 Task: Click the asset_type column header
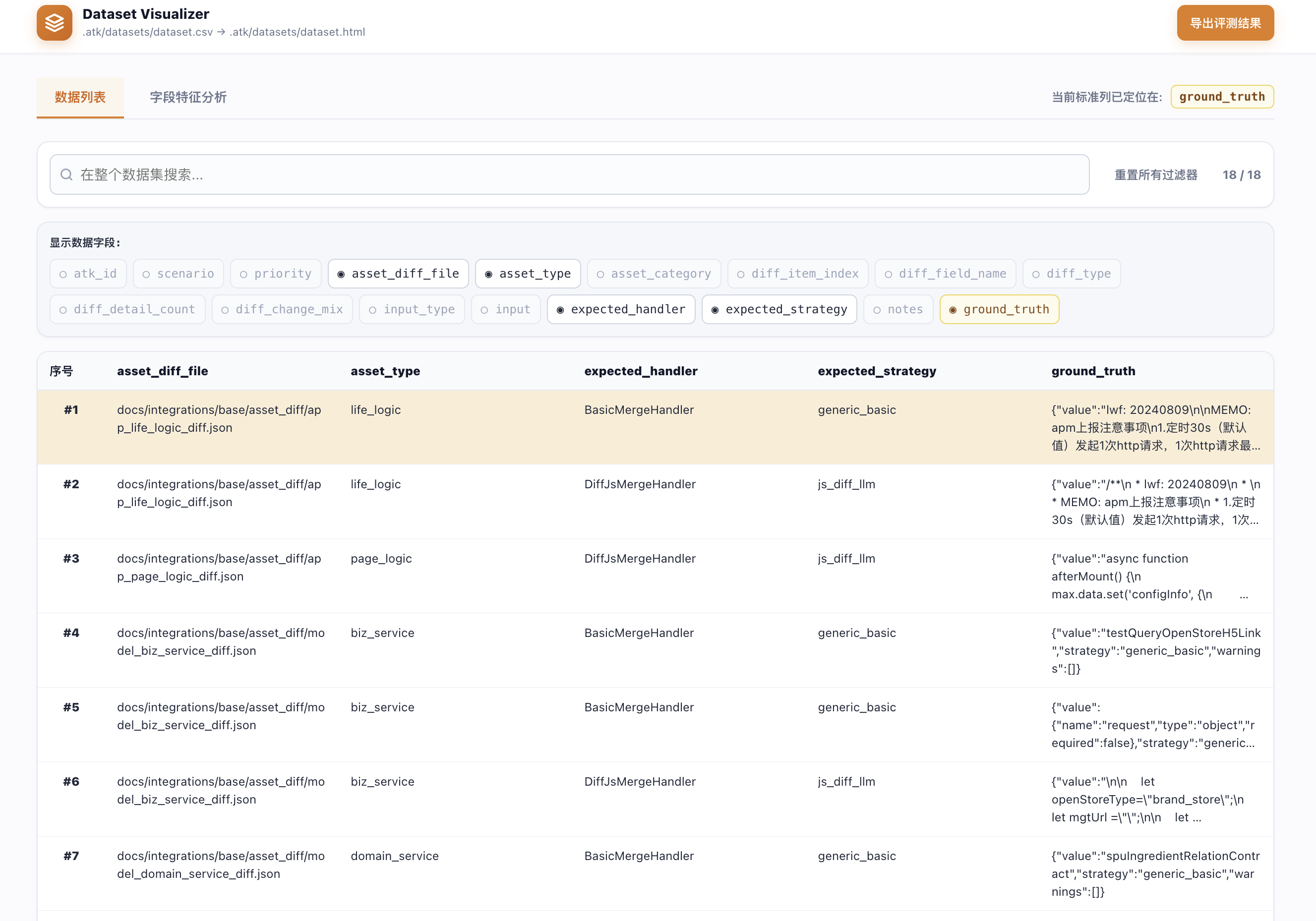(x=385, y=371)
